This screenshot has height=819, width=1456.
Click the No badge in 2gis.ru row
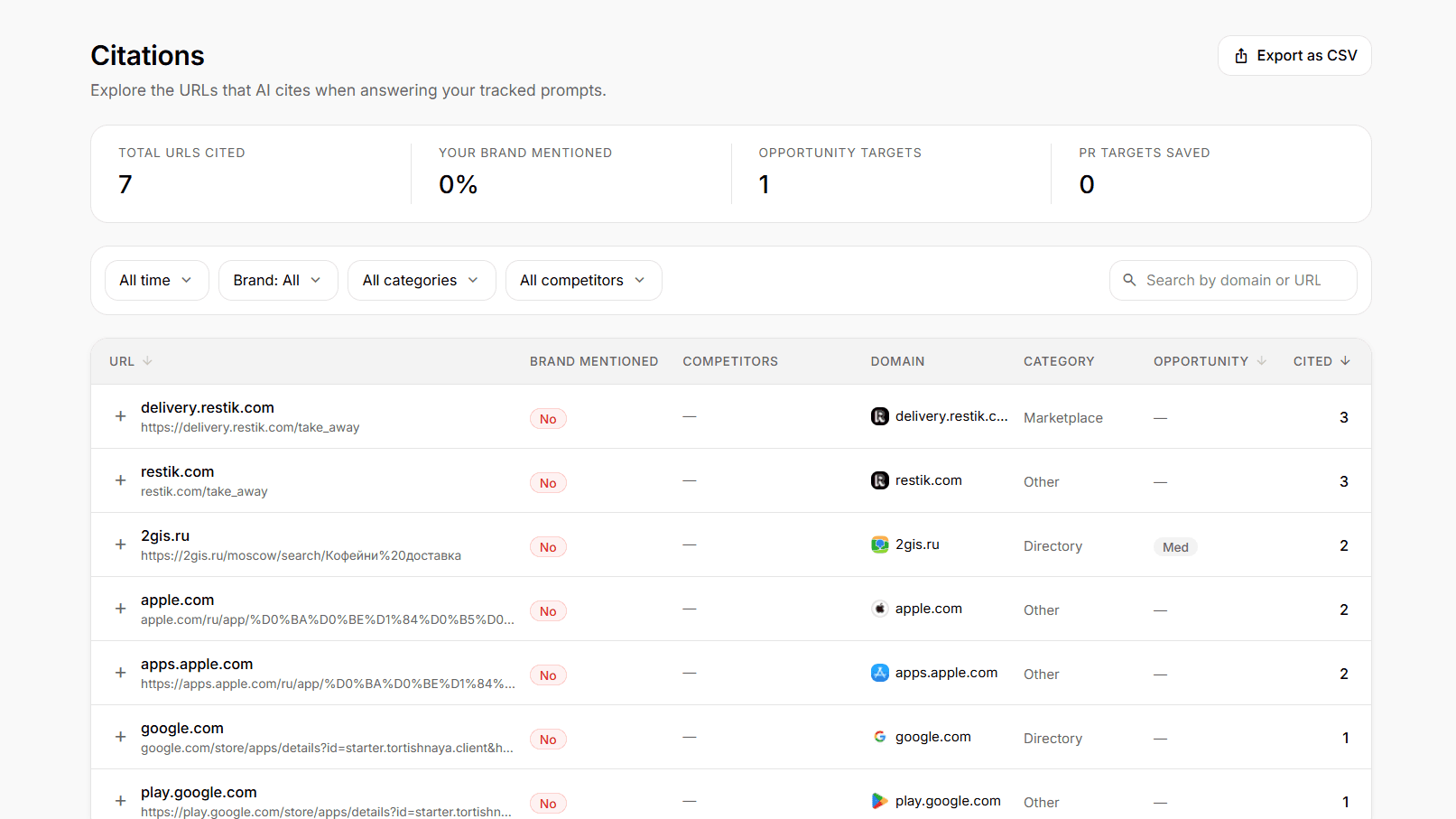tap(548, 547)
